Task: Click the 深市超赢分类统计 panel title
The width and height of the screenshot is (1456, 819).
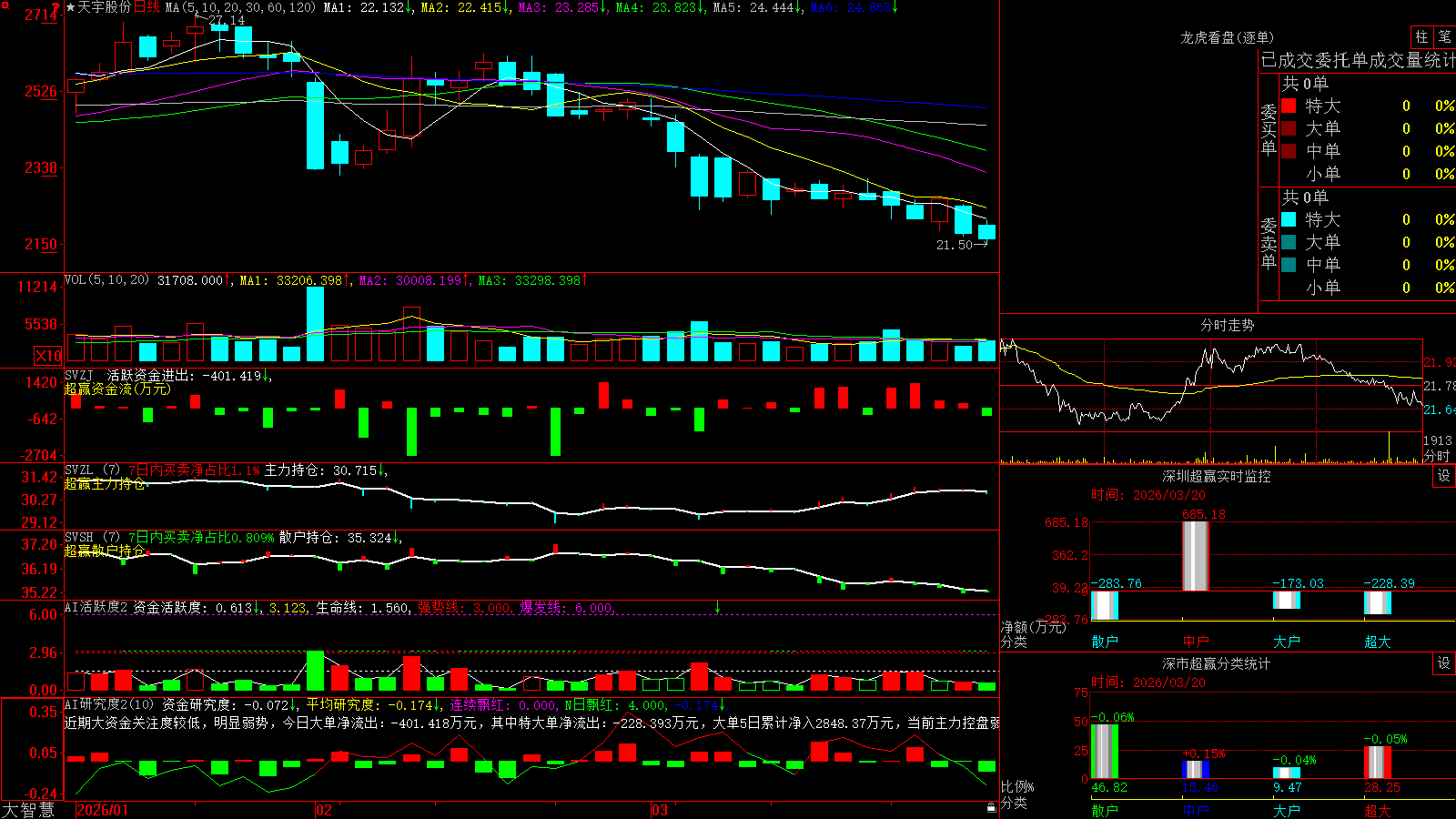Action: [x=1217, y=663]
